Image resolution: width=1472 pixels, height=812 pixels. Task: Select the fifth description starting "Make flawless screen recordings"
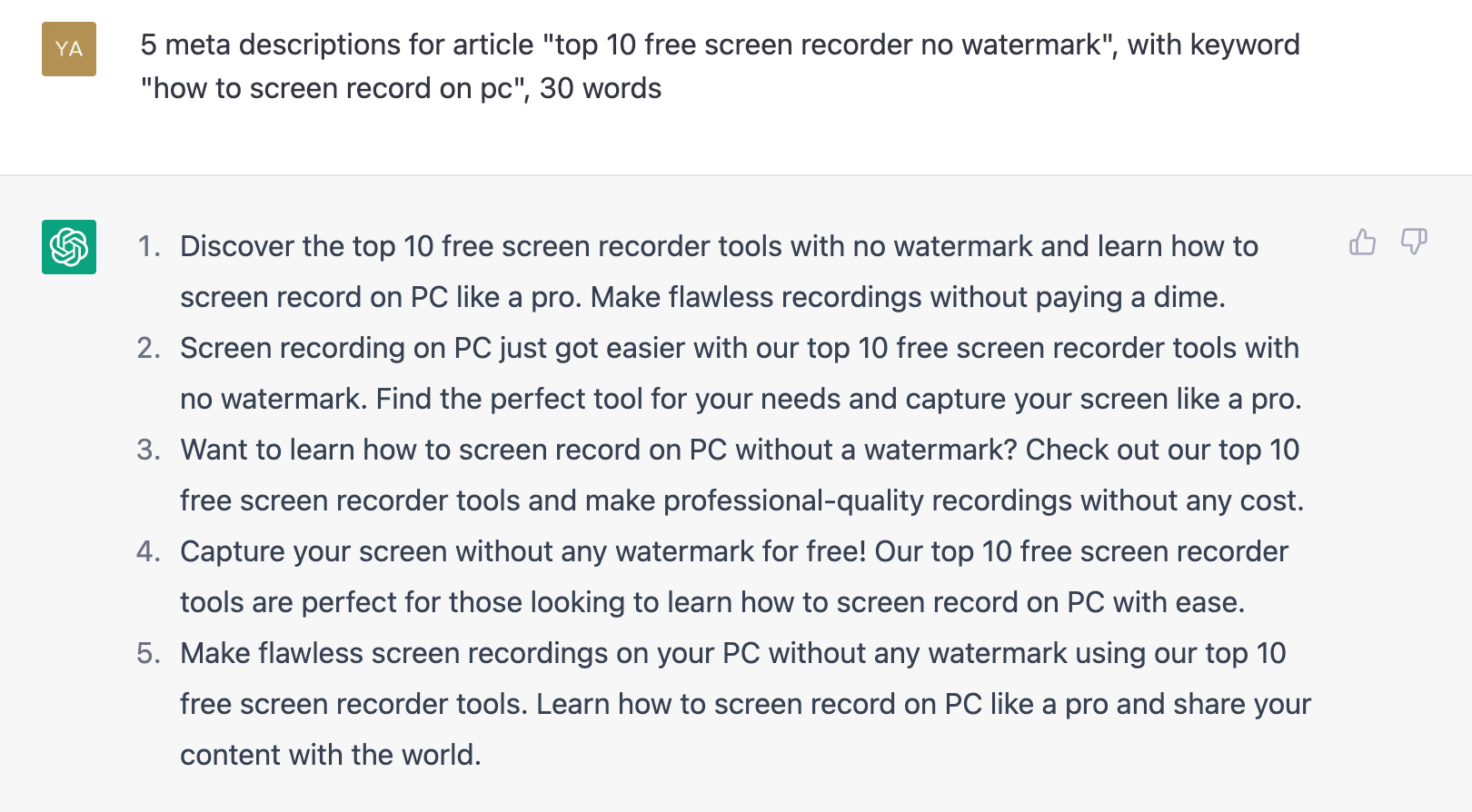(x=745, y=704)
